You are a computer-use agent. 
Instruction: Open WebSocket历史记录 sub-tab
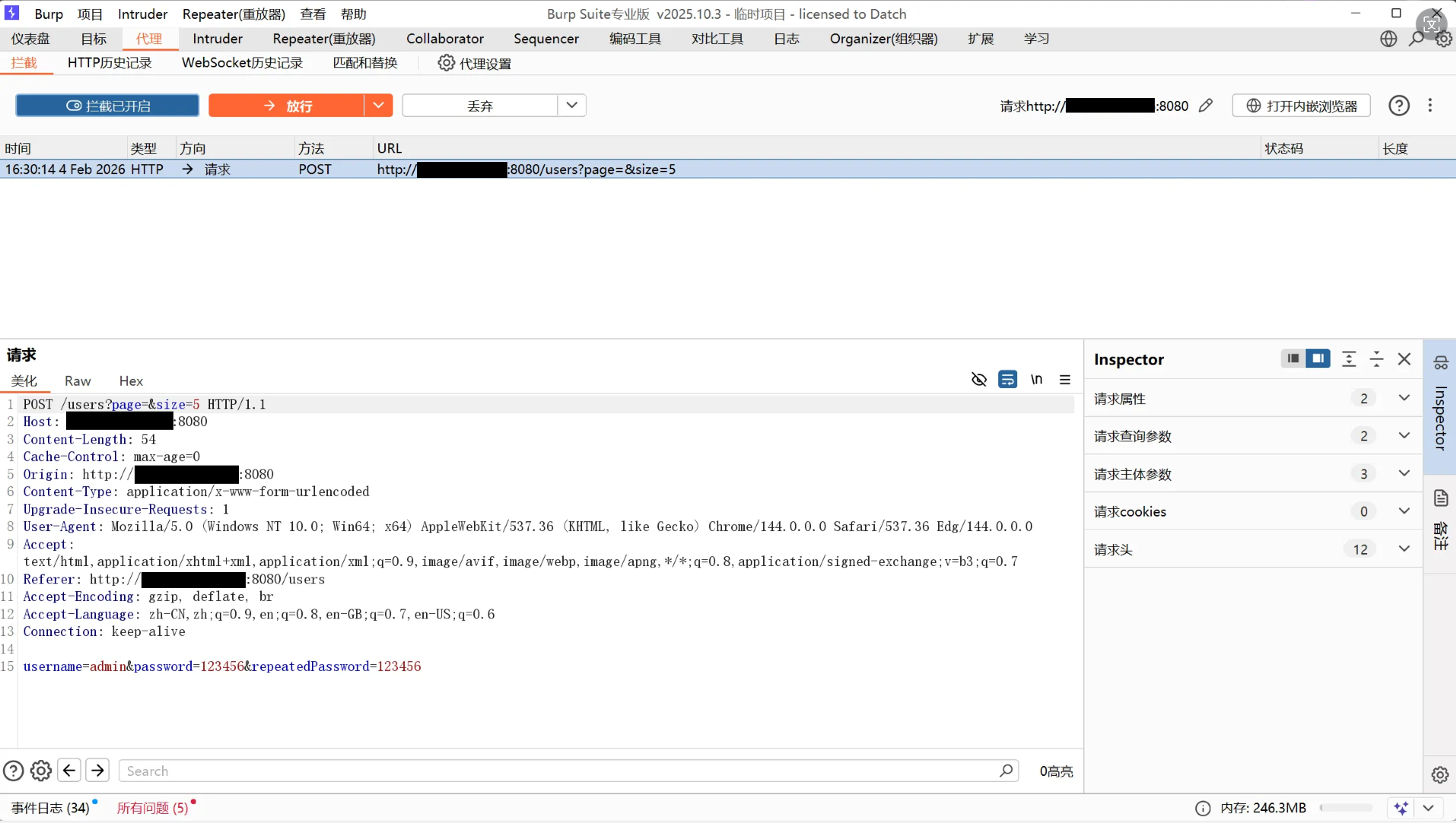pyautogui.click(x=242, y=63)
